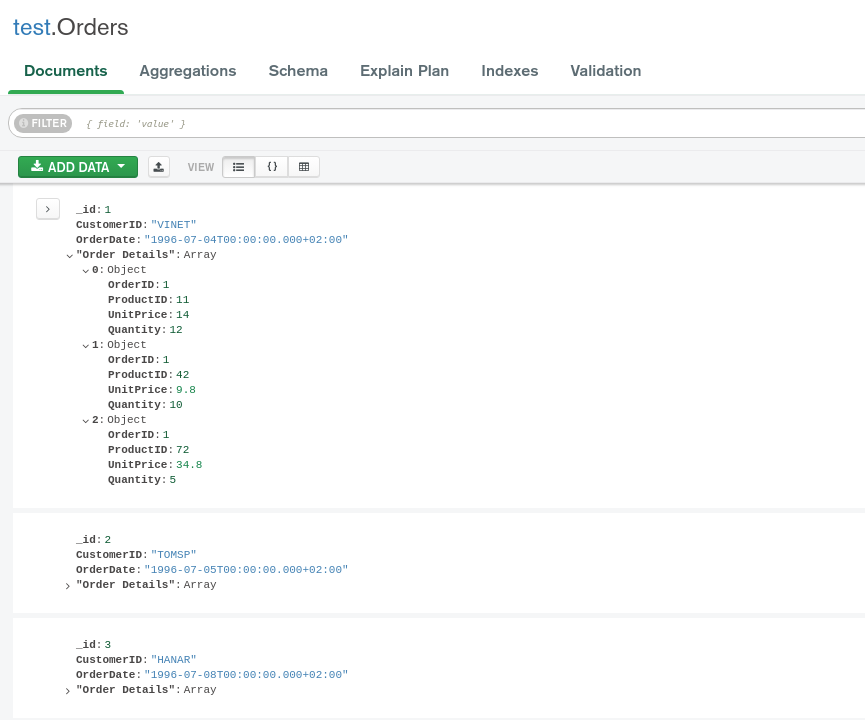Screen dimensions: 865x720
Task: Open the Schema tab
Action: point(298,71)
